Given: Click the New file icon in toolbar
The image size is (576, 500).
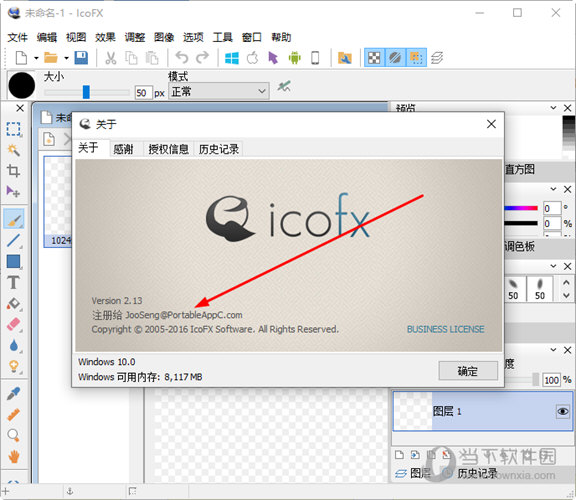Looking at the screenshot, I should pyautogui.click(x=21, y=58).
